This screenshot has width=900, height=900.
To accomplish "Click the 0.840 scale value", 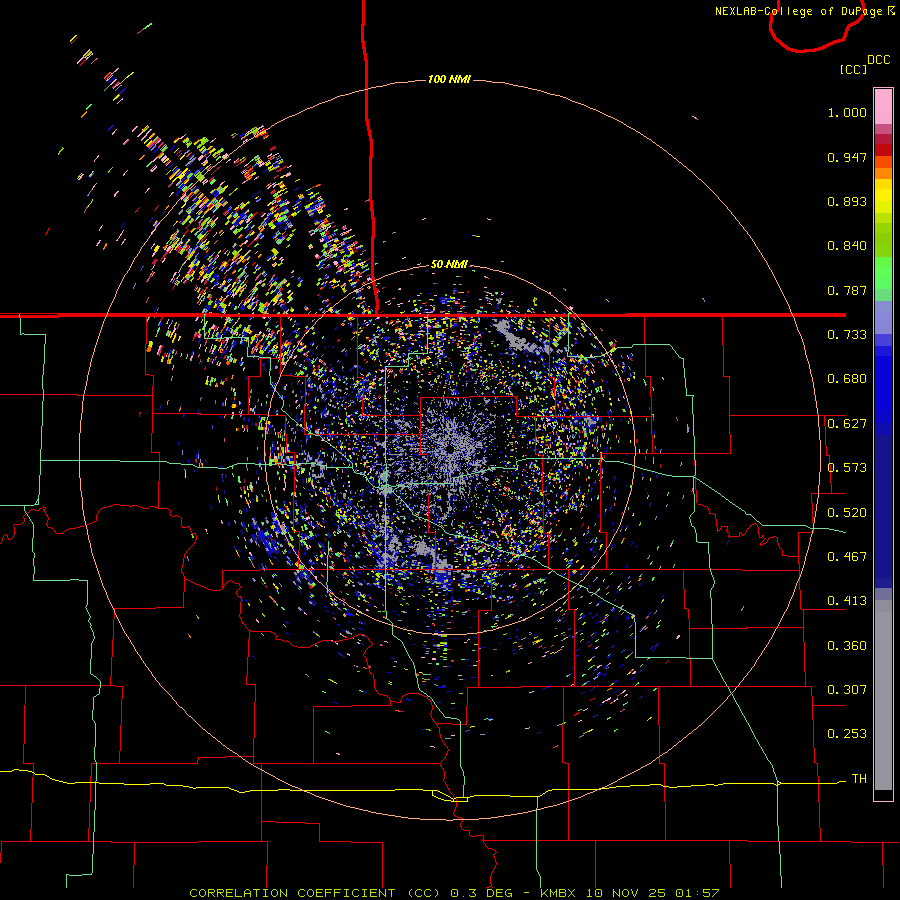I will 847,246.
